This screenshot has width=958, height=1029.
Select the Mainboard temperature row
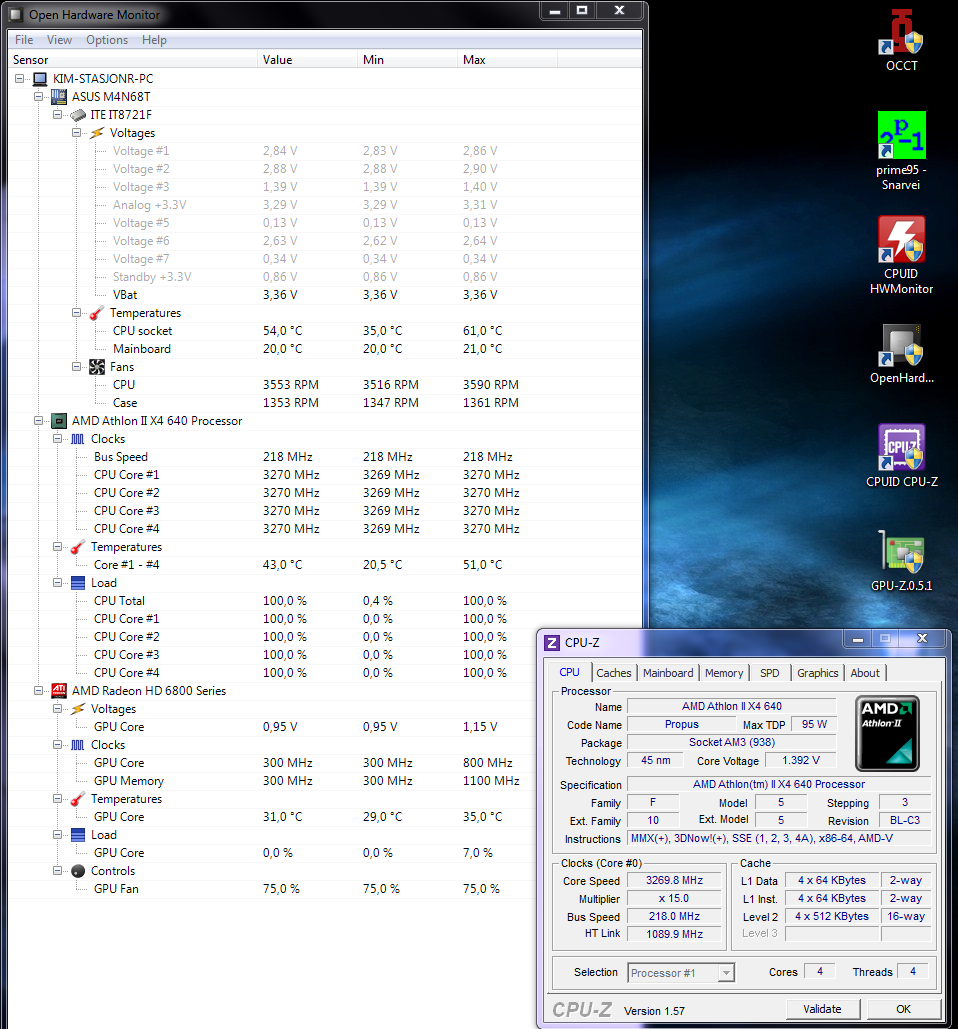tap(325, 349)
